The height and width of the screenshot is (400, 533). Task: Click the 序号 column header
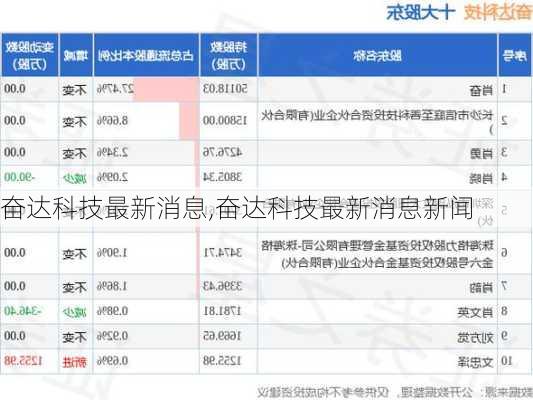tap(515, 55)
